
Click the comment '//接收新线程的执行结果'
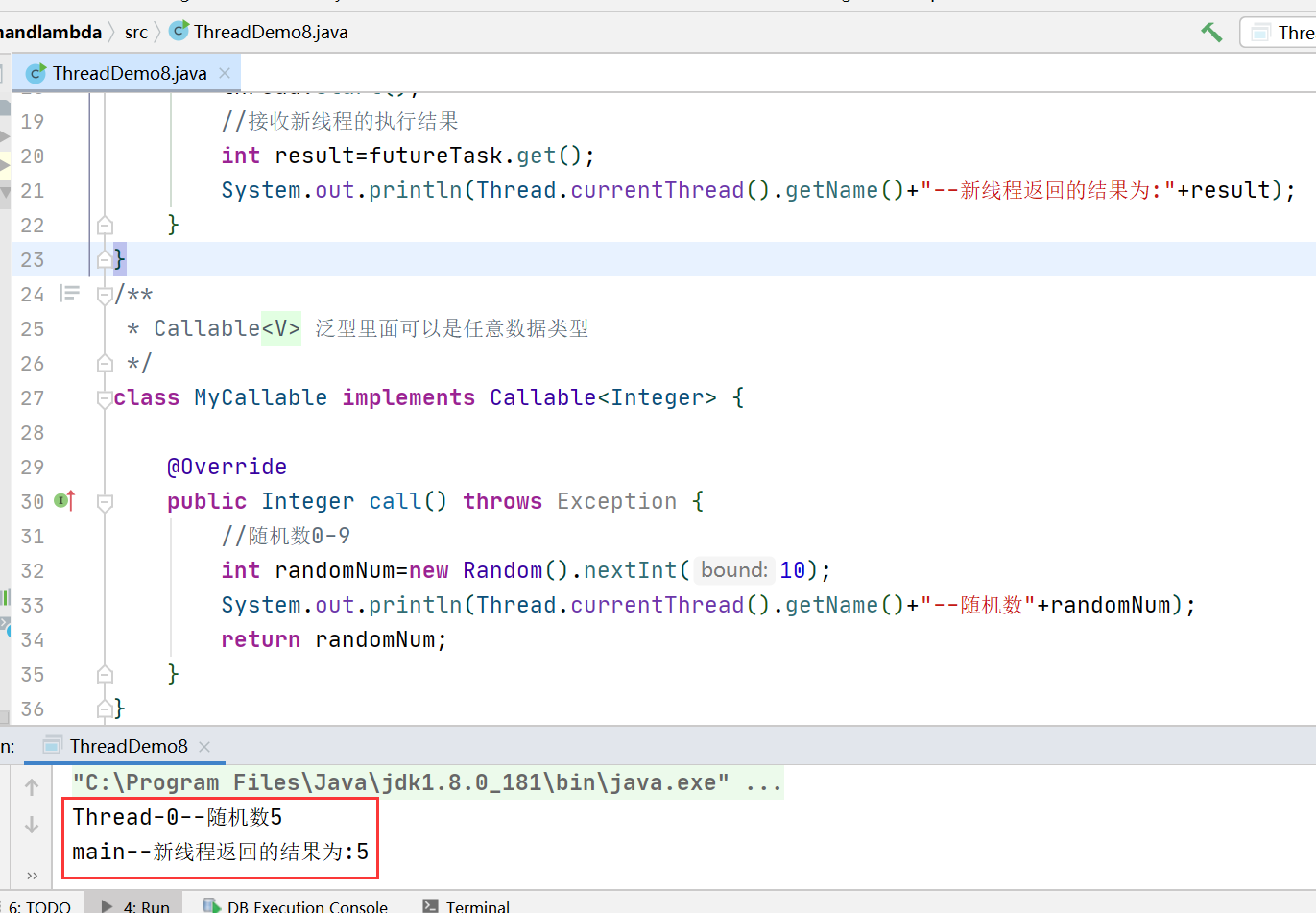coord(340,121)
